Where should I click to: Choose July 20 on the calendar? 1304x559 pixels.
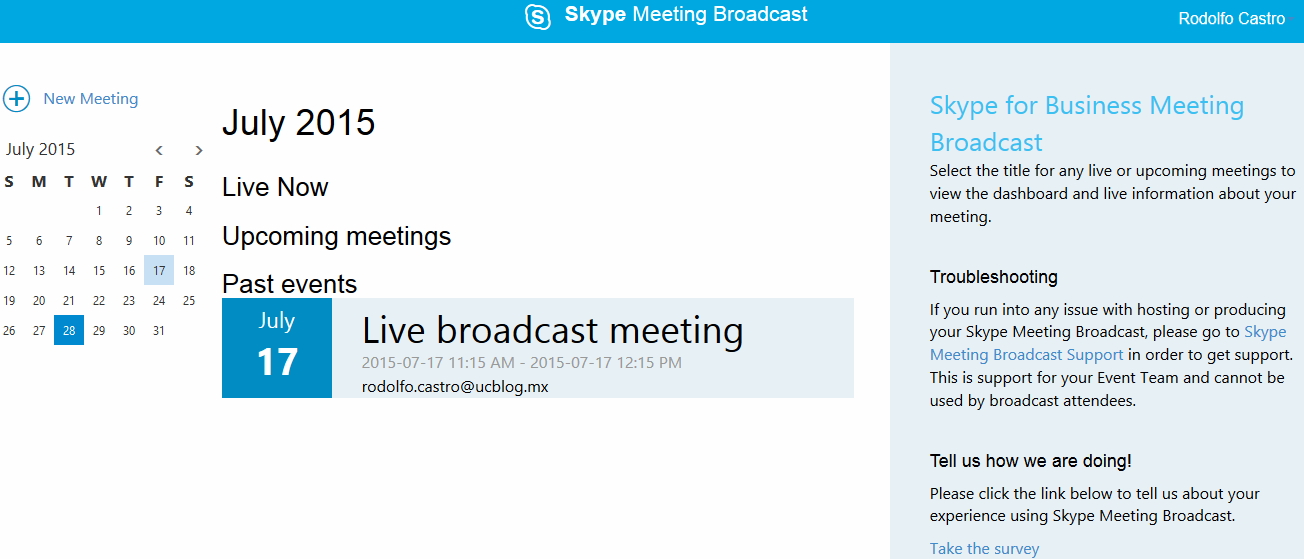(x=39, y=300)
